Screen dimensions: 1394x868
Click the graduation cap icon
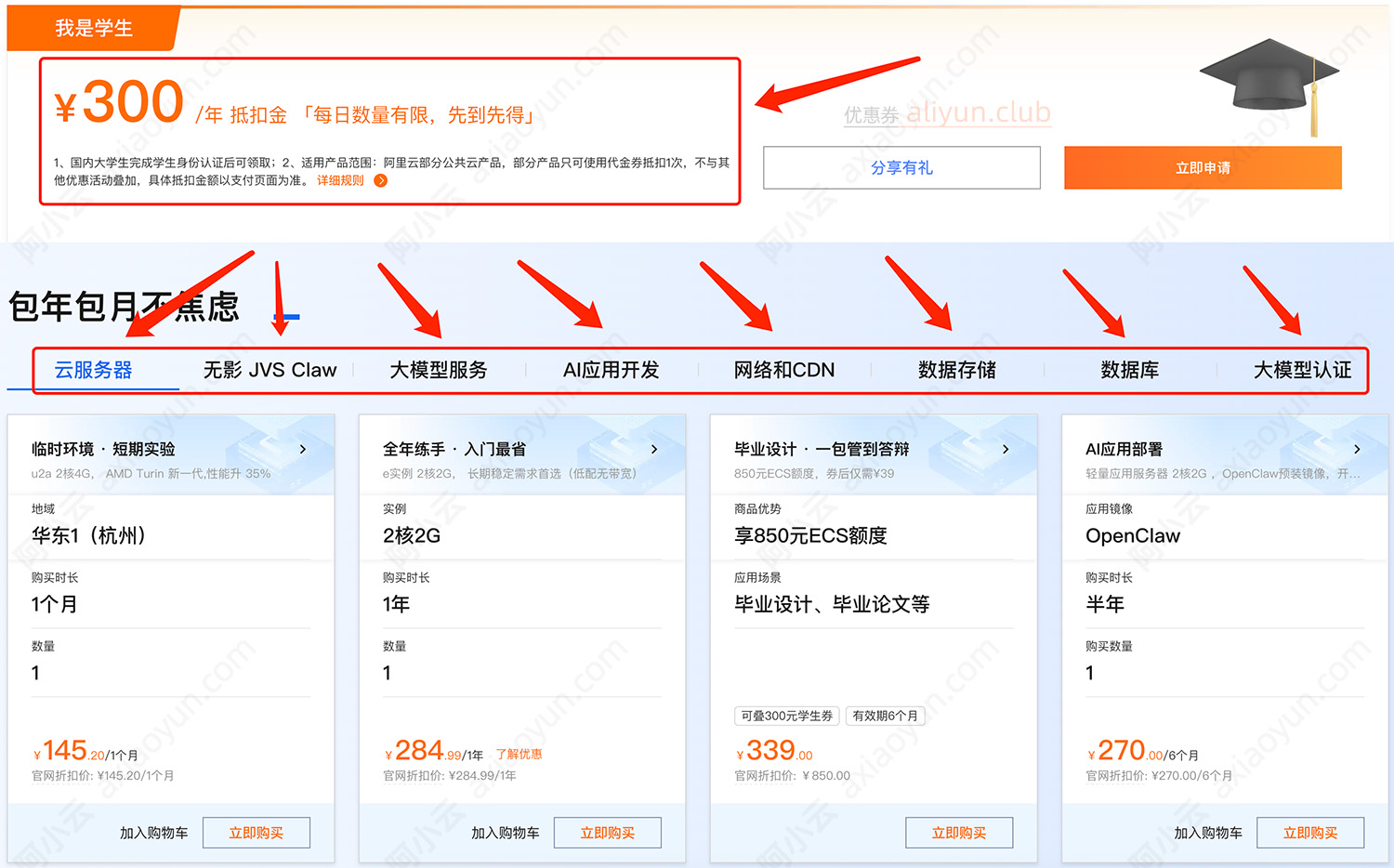coord(1269,86)
